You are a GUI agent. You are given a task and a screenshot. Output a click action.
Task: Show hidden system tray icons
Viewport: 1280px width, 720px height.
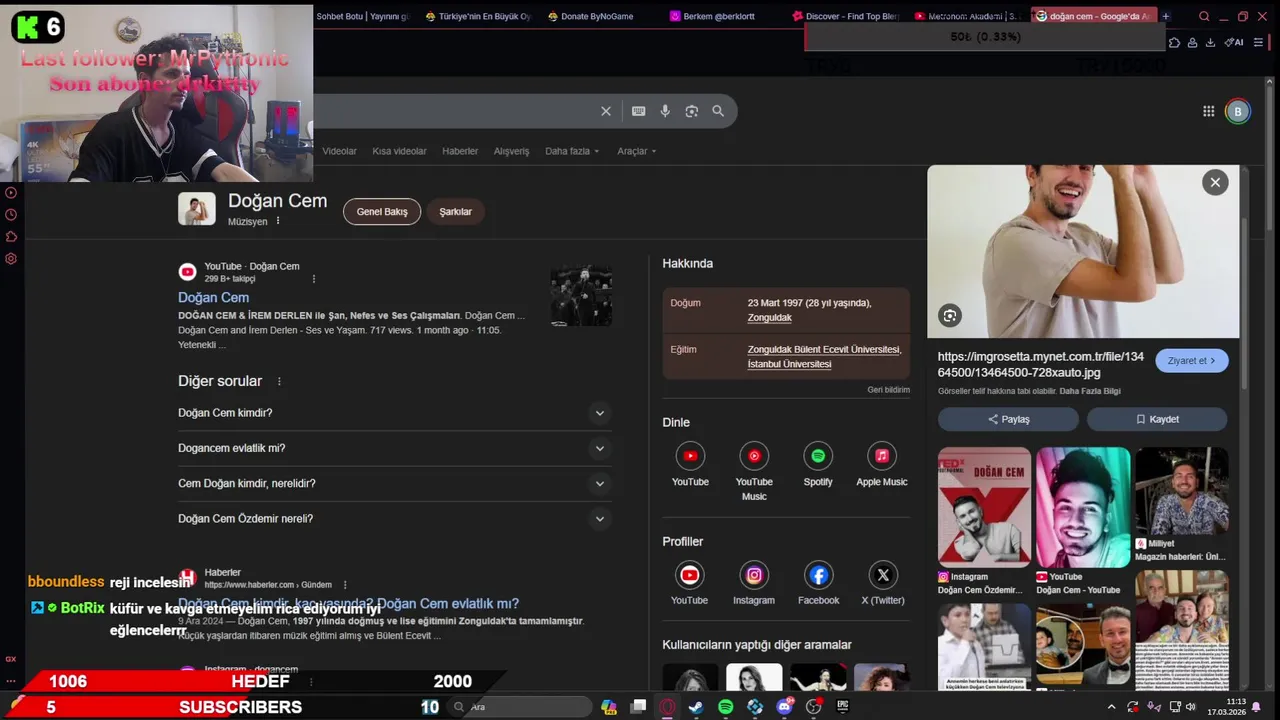click(x=1110, y=707)
